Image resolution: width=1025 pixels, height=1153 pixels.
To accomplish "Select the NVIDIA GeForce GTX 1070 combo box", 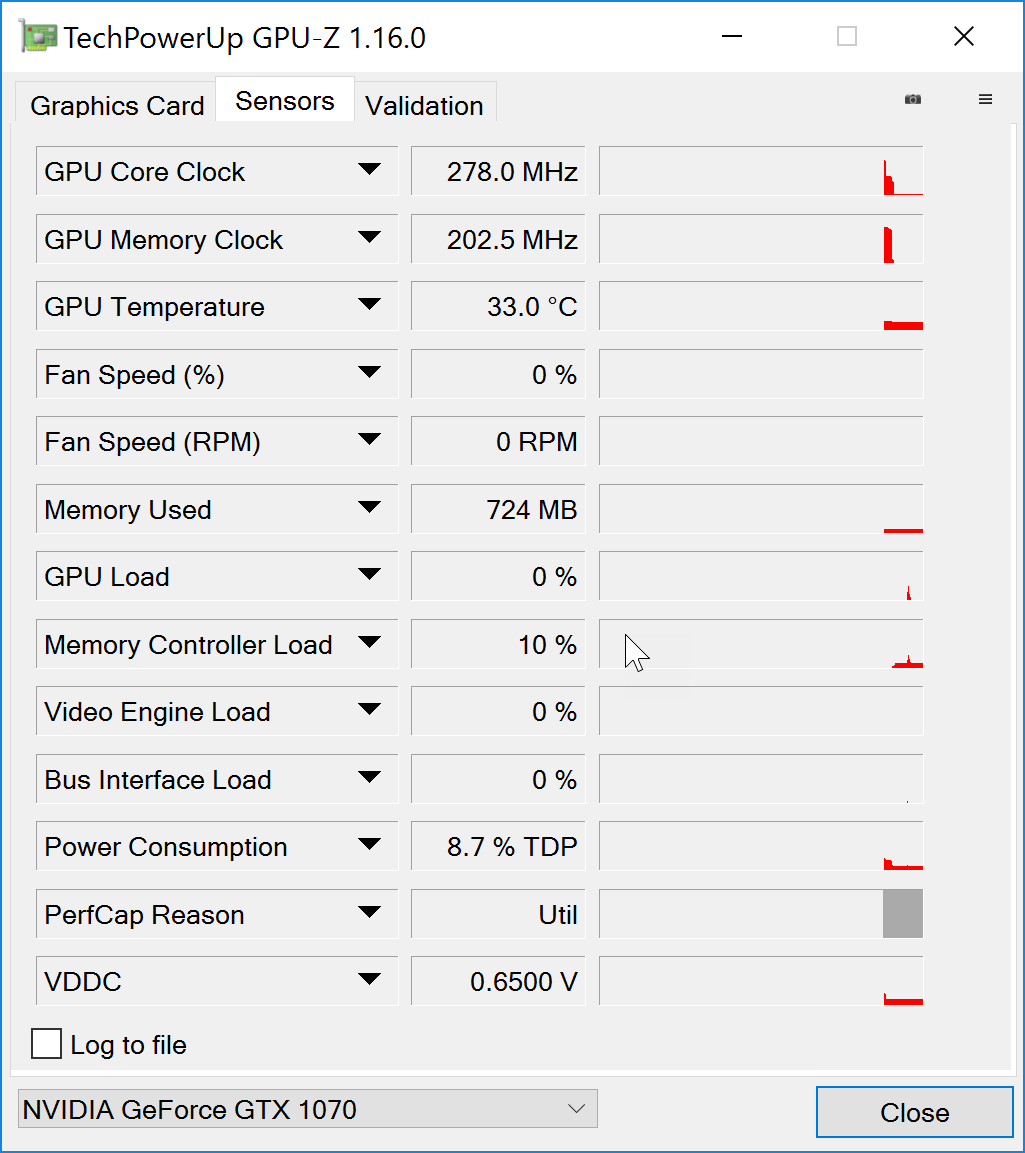I will [x=307, y=1109].
